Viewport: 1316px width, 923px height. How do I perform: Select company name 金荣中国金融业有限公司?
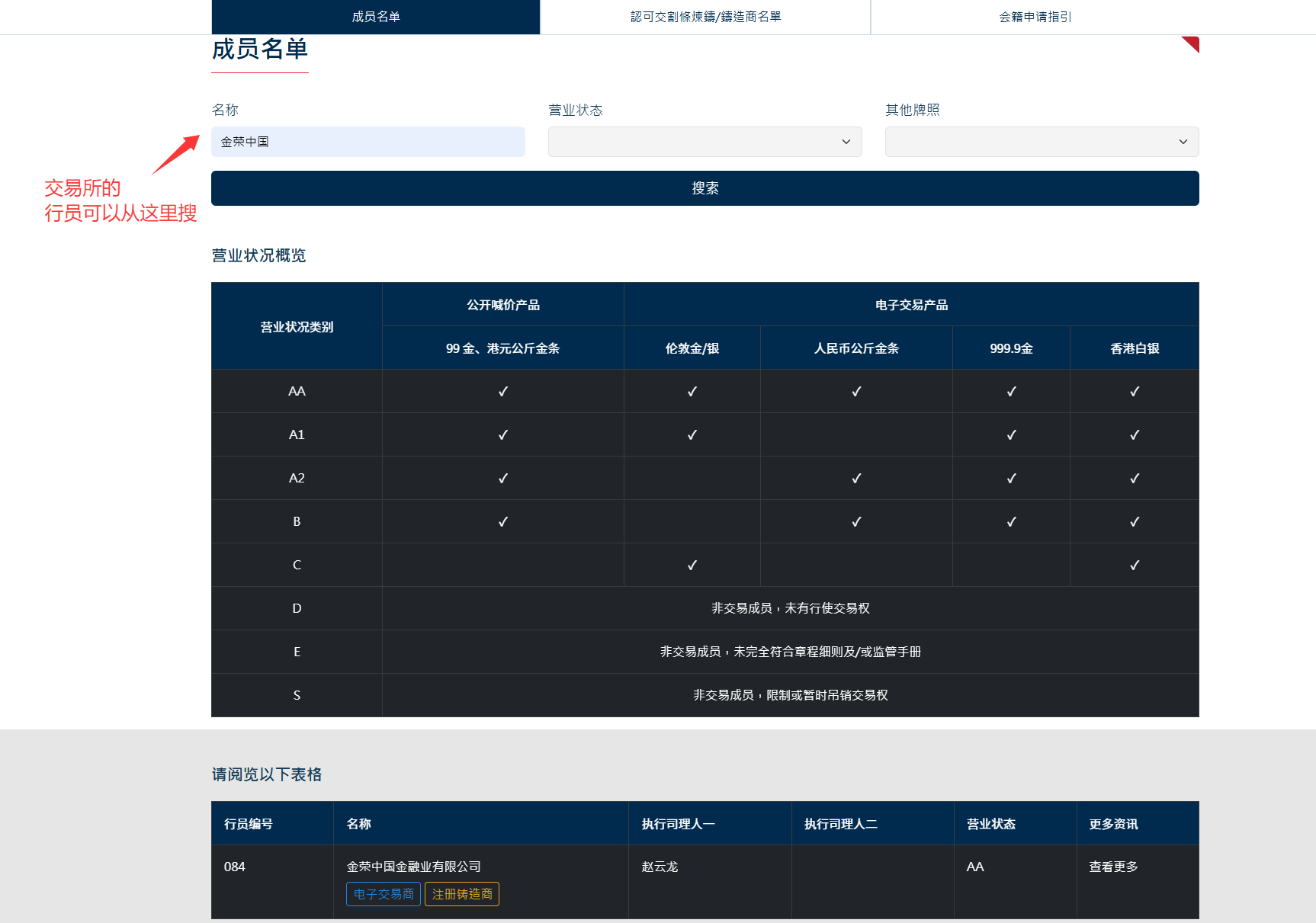pyautogui.click(x=413, y=867)
